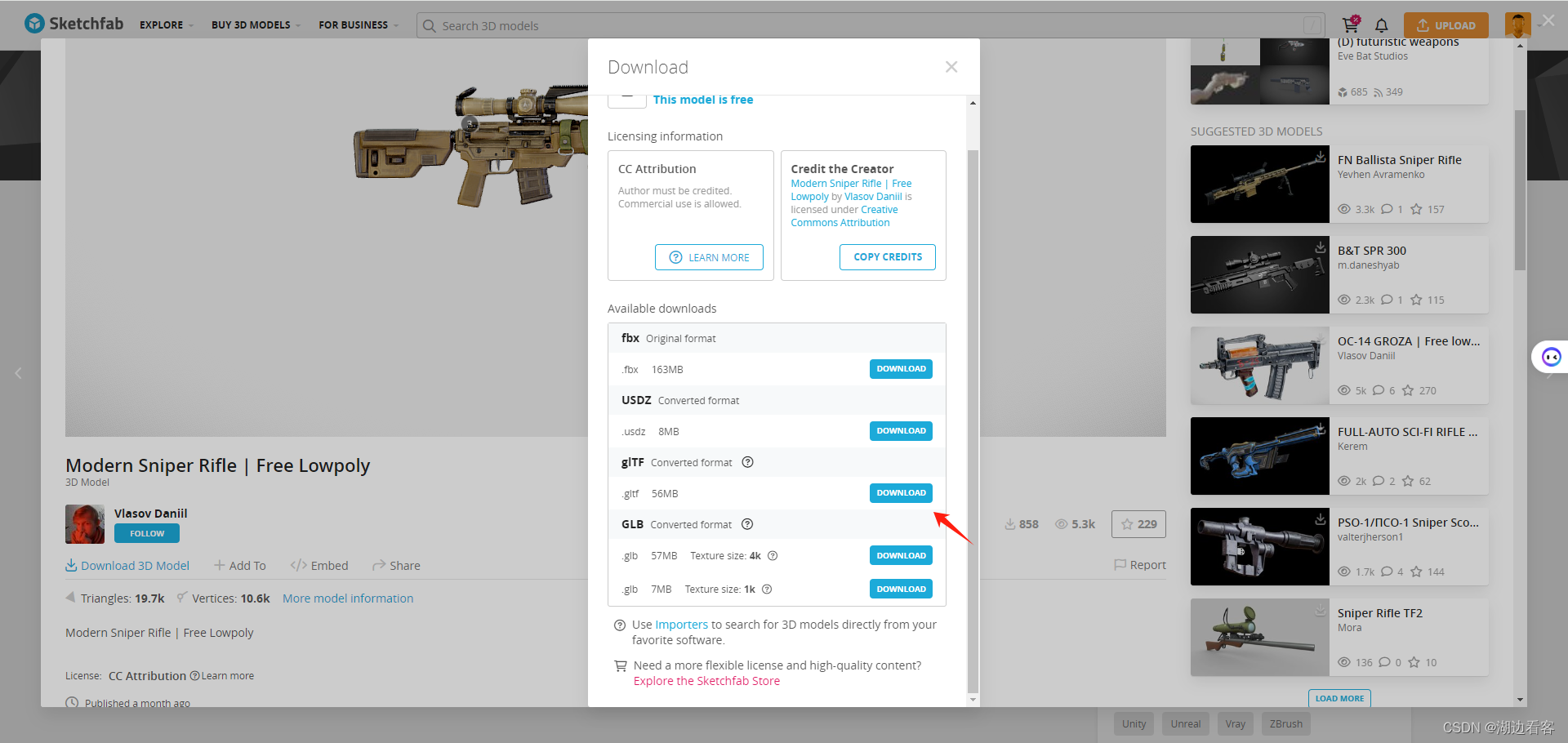Click the Upload button

click(1446, 25)
